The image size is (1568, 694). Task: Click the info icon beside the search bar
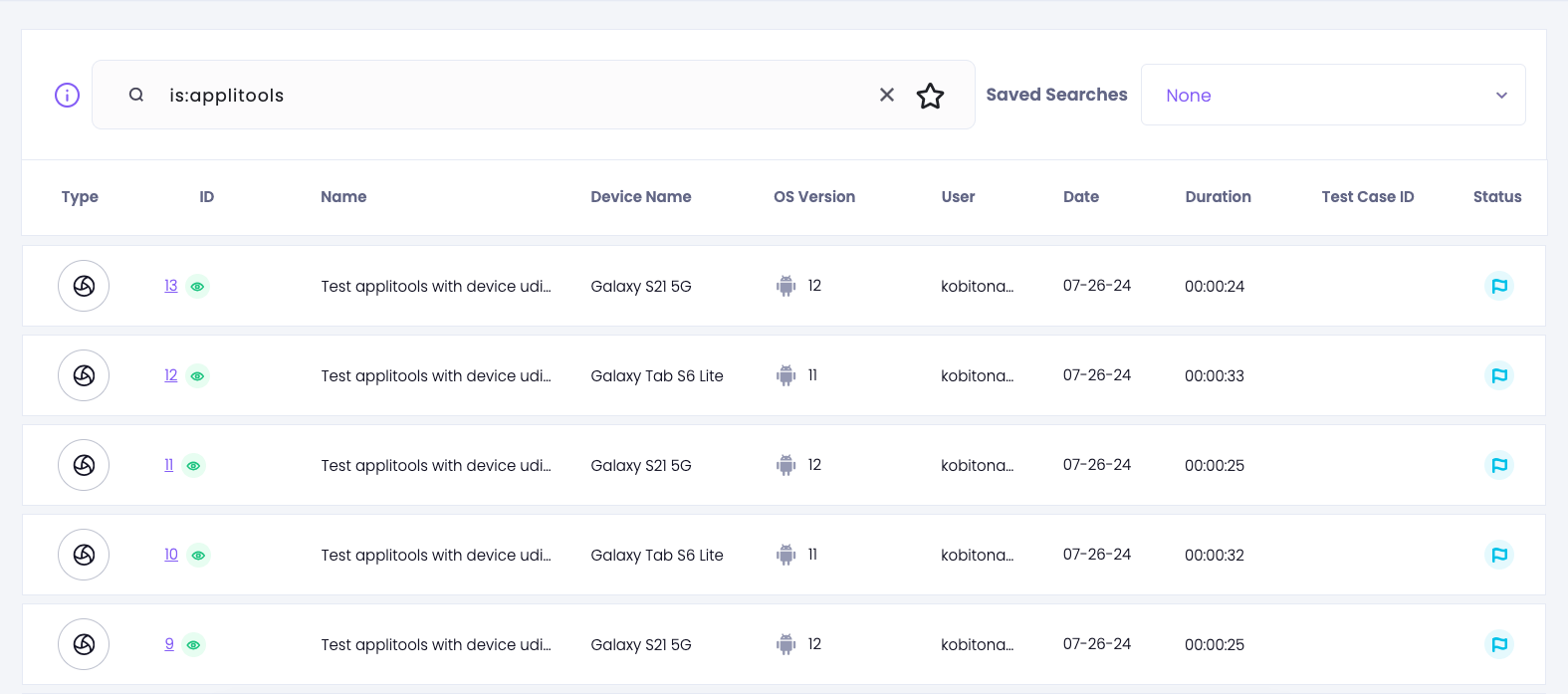click(67, 95)
